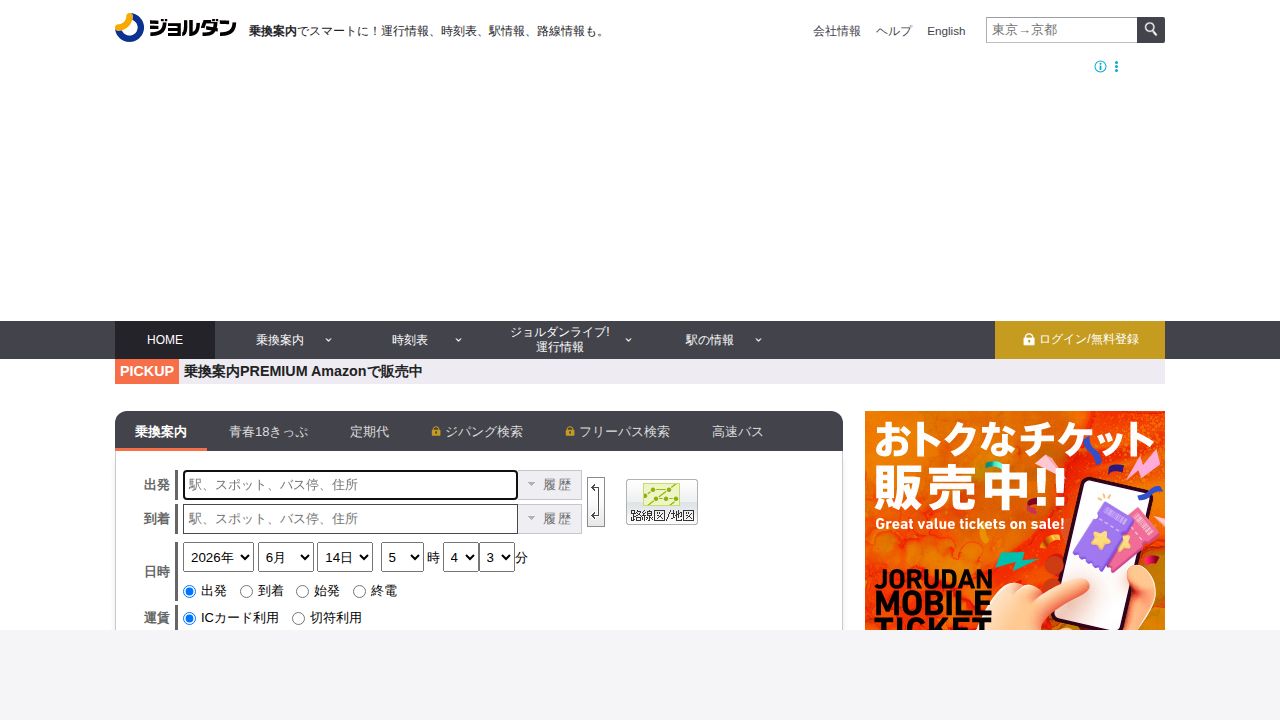Click the lock icon beside フリーパス検索
Screen dimensions: 1280x720
(x=570, y=432)
